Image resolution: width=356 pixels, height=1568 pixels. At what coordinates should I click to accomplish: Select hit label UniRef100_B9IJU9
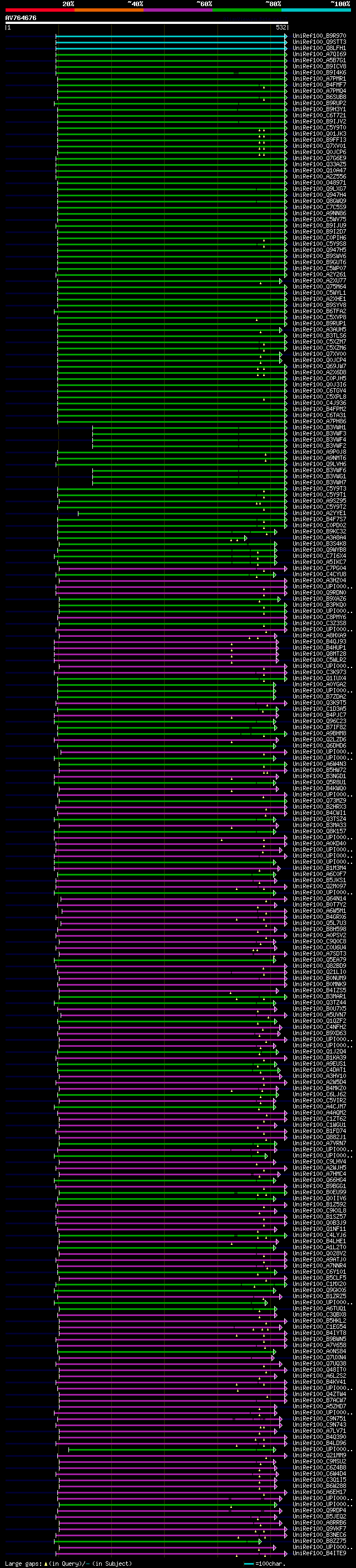pos(319,225)
